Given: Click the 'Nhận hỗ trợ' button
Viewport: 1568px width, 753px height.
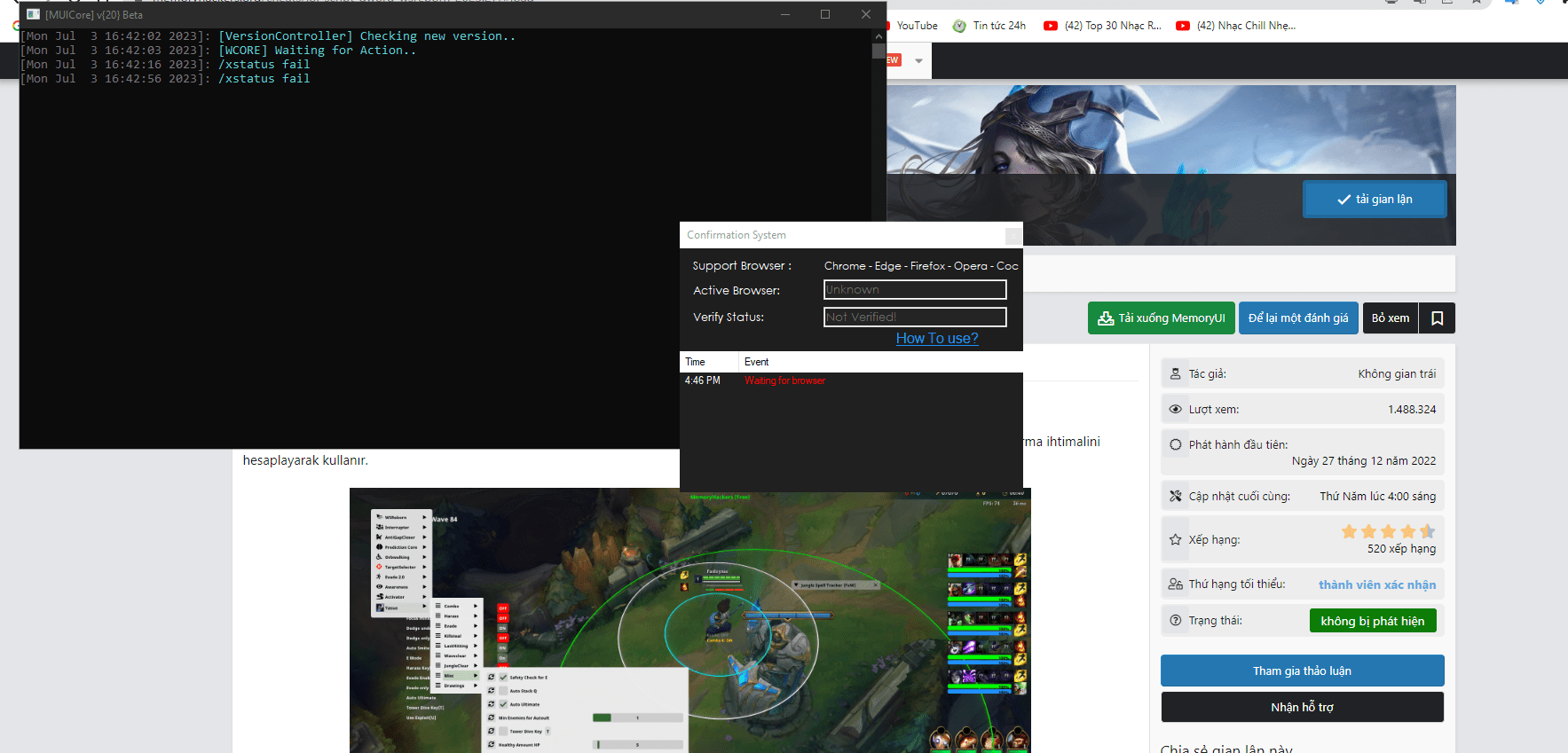Looking at the screenshot, I should click(x=1302, y=707).
